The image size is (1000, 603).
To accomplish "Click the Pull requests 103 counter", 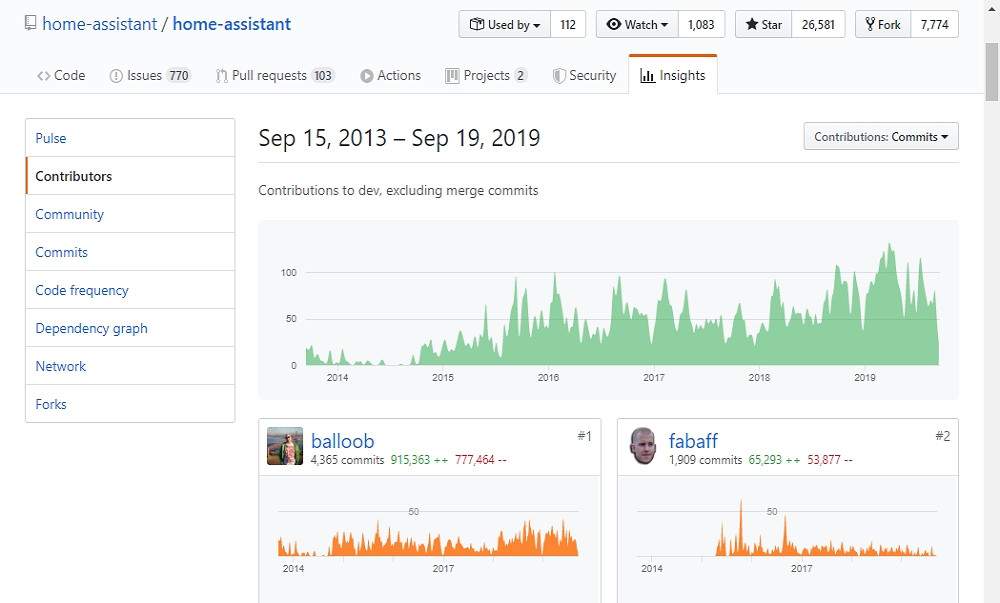I will [323, 76].
